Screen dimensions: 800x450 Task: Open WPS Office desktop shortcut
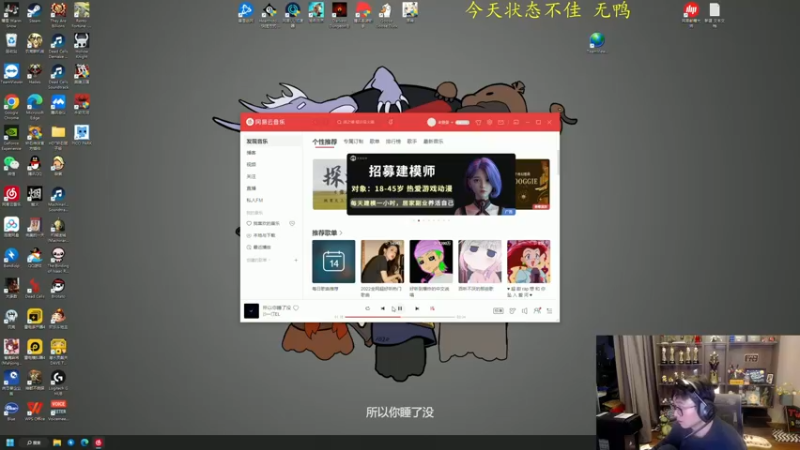tap(35, 411)
